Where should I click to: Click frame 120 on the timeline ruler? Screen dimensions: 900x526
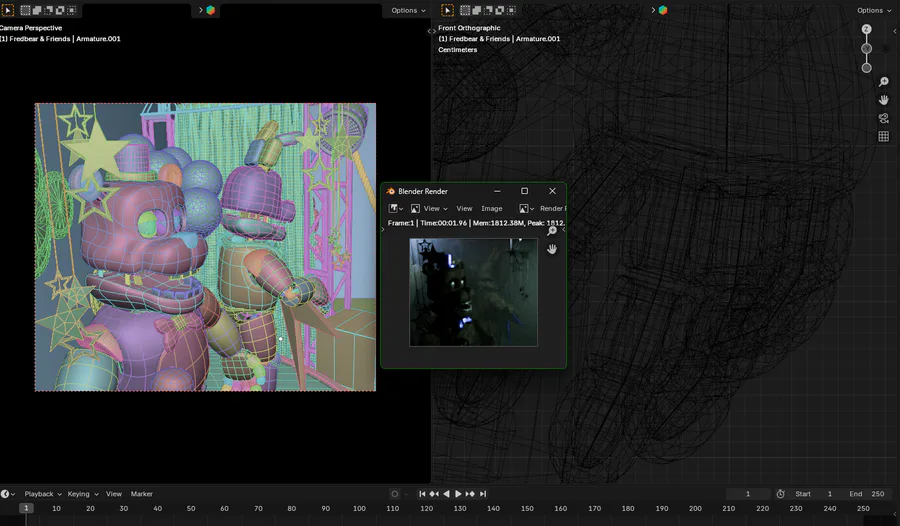click(x=426, y=508)
